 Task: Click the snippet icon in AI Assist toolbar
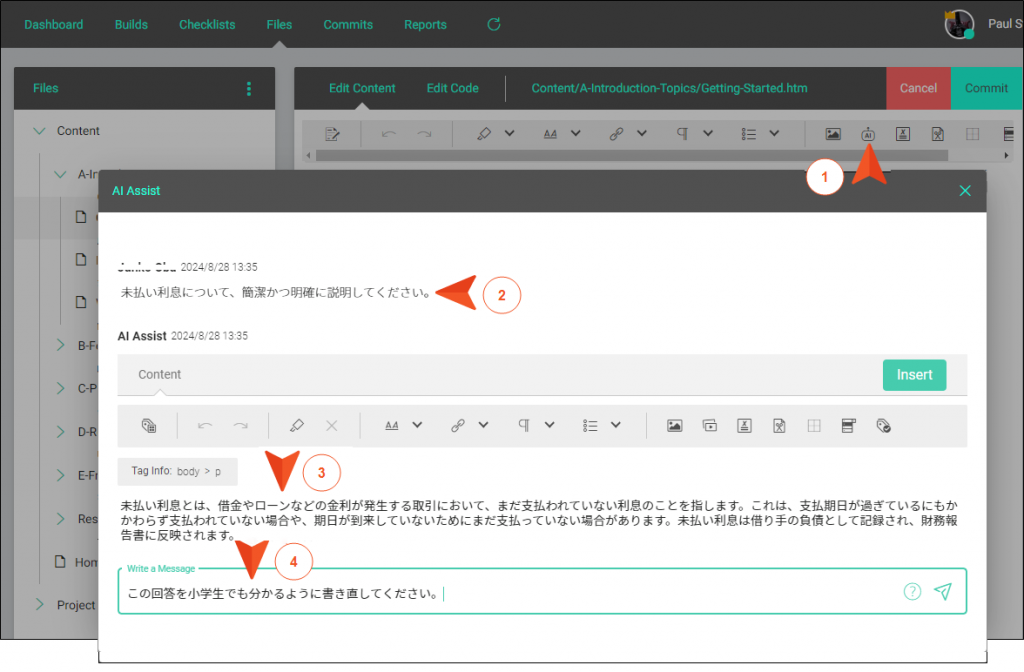[778, 426]
